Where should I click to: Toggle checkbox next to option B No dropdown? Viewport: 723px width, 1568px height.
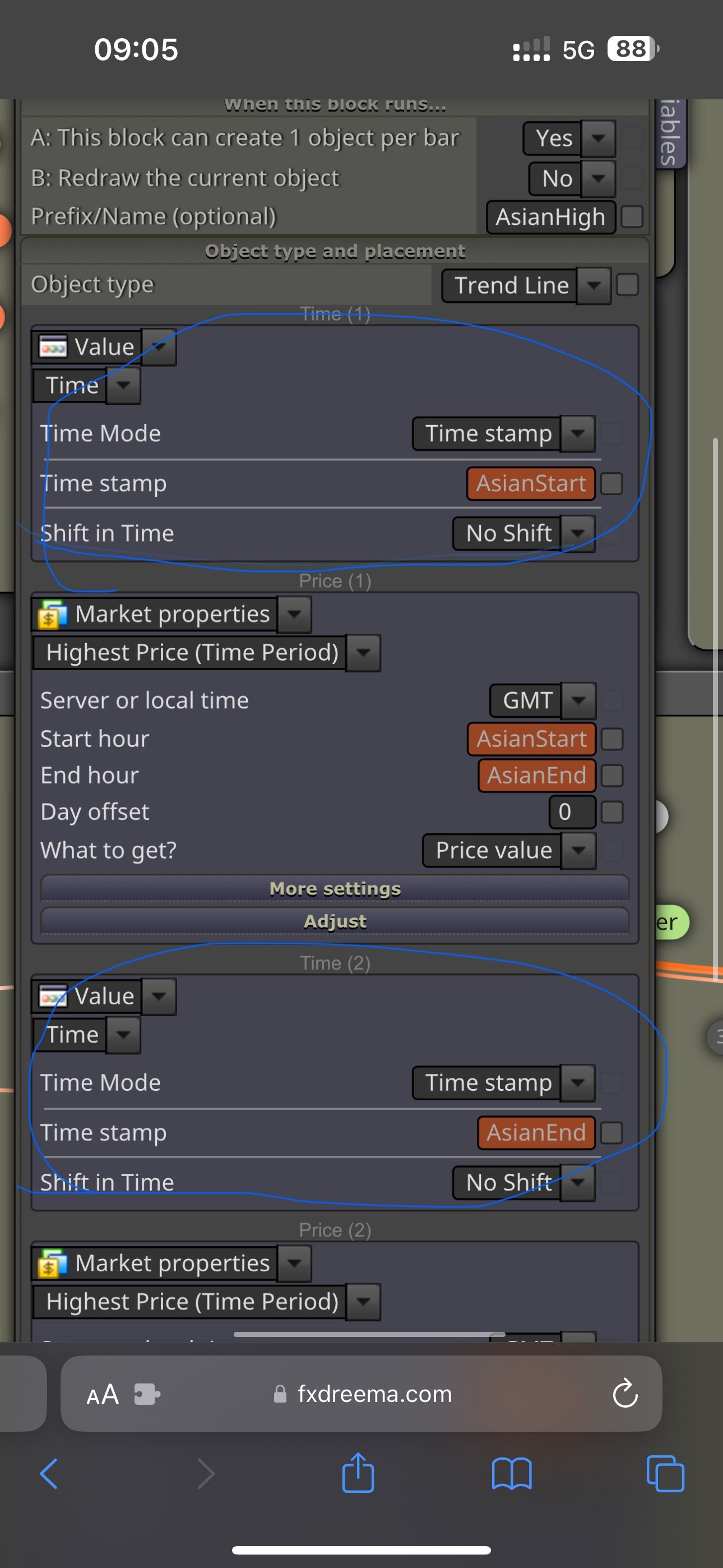coord(632,178)
